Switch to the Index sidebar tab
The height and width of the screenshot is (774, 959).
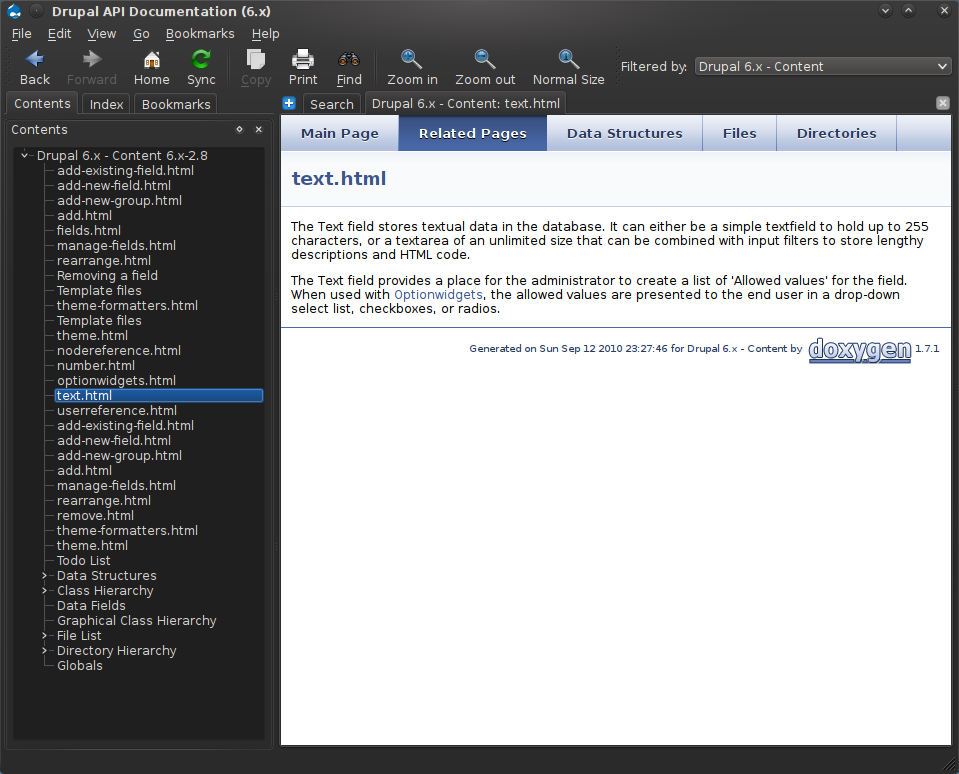tap(106, 104)
